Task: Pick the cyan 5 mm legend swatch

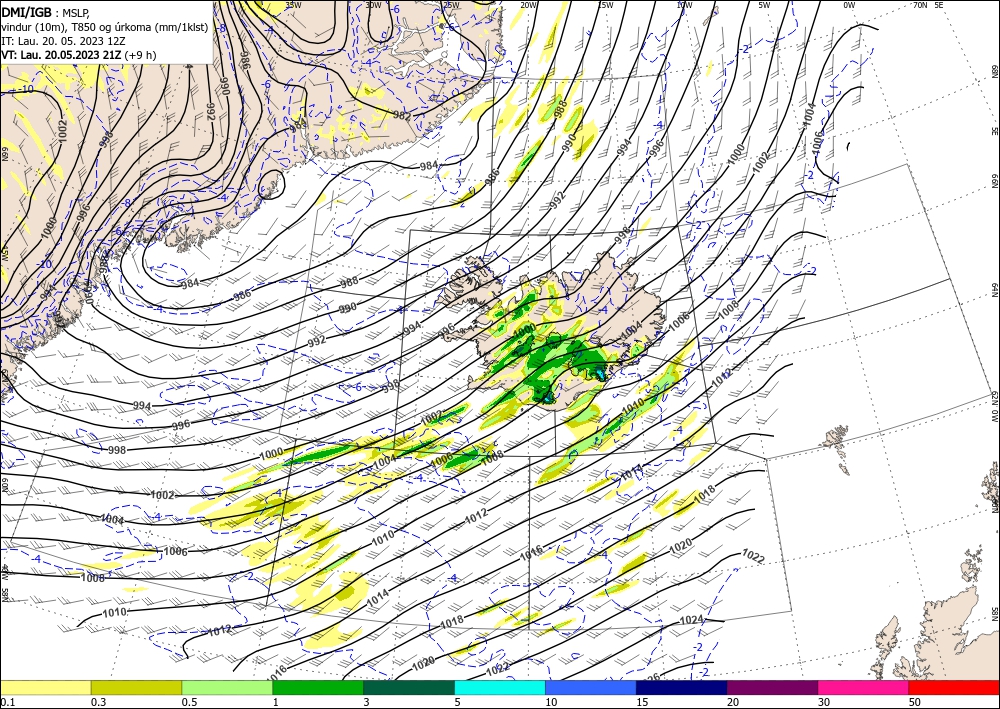Action: pos(500,687)
